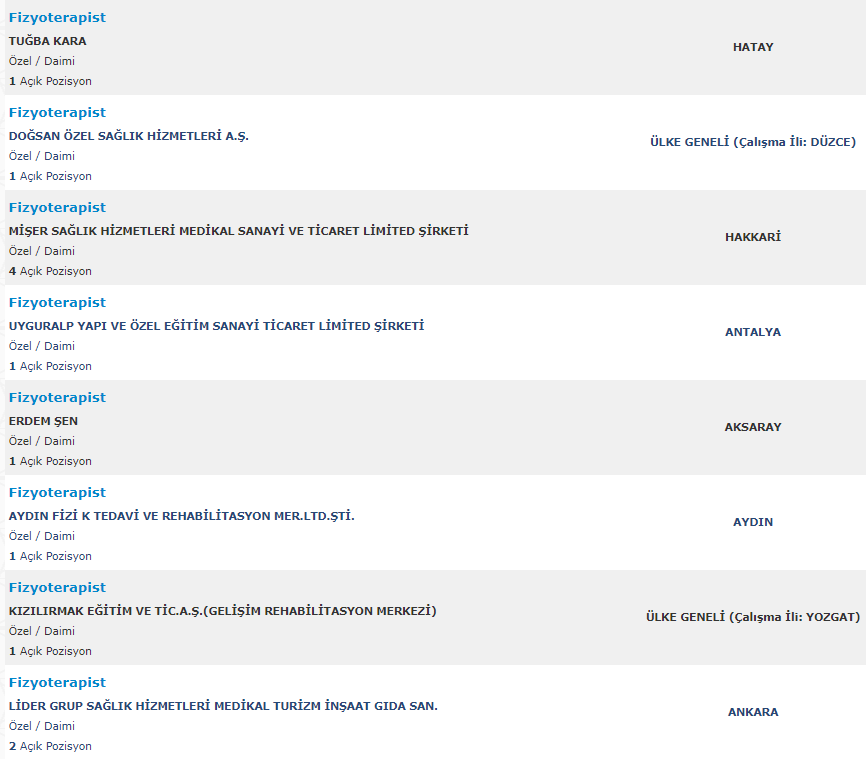Select the MİŞER SAĞLIK HİZMETLERİ company name
The image size is (866, 759).
pos(238,231)
